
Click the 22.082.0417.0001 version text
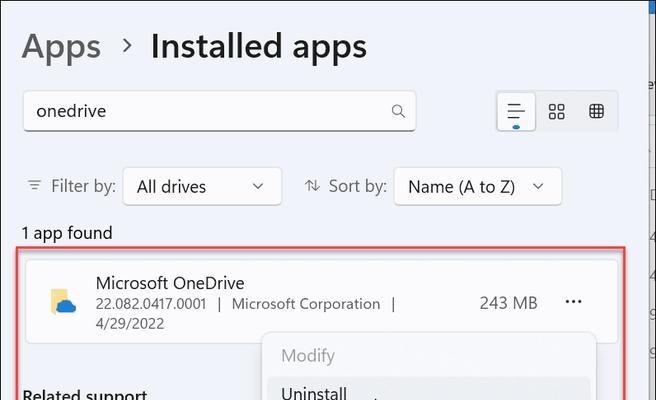(x=151, y=304)
